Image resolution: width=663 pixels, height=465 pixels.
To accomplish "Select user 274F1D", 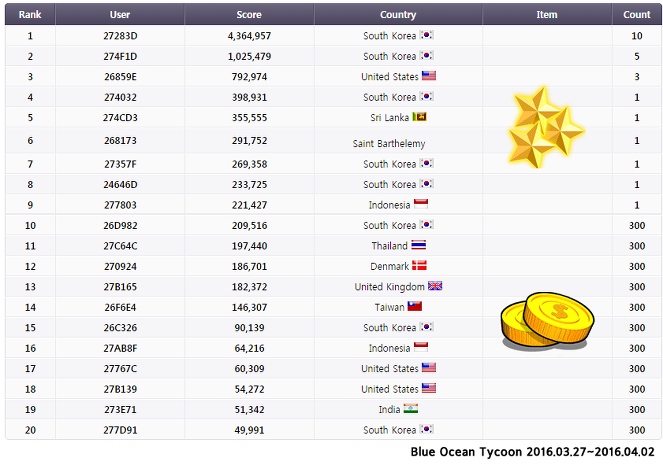I will pos(121,56).
